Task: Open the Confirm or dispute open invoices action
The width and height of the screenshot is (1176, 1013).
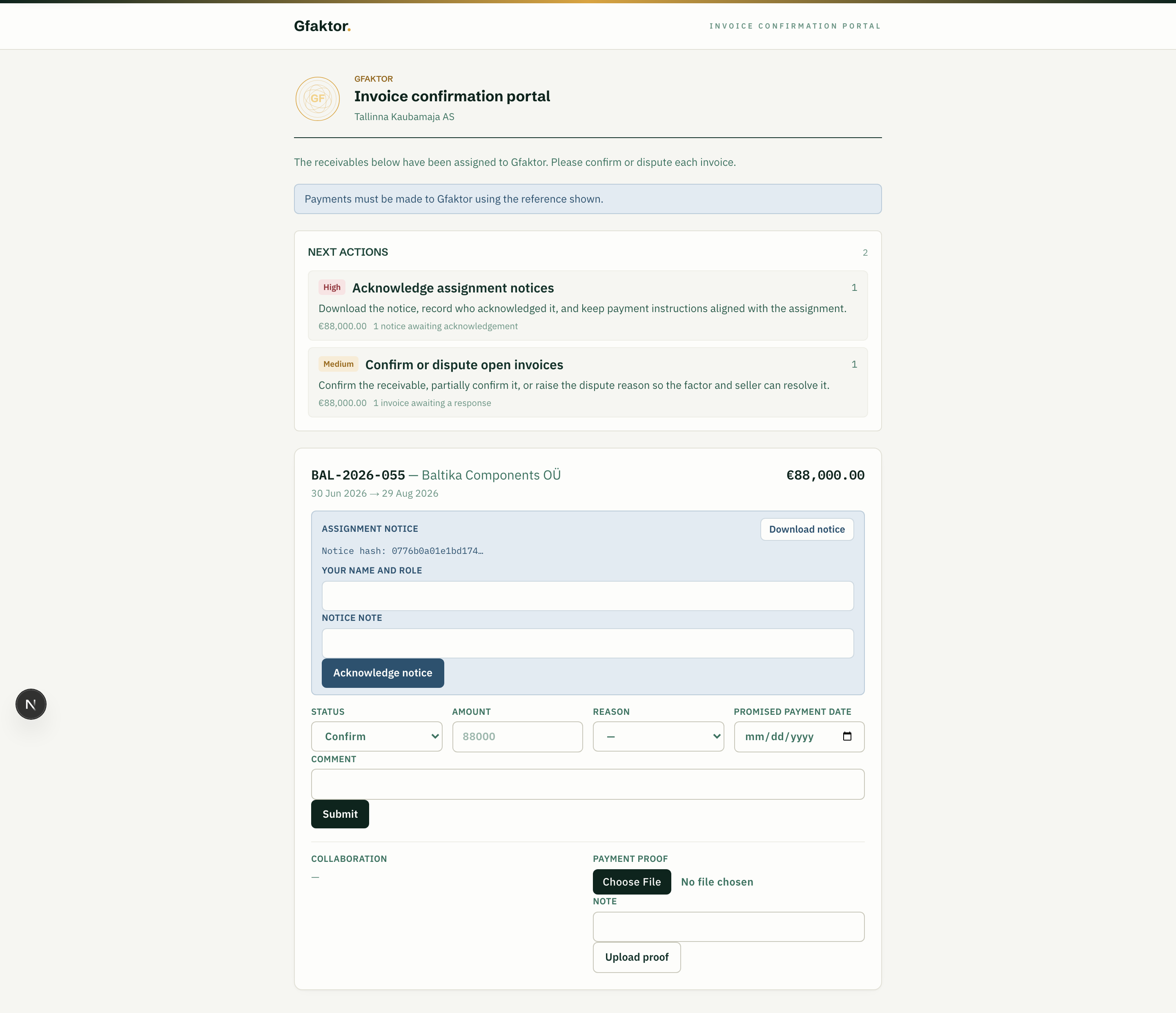Action: (588, 382)
